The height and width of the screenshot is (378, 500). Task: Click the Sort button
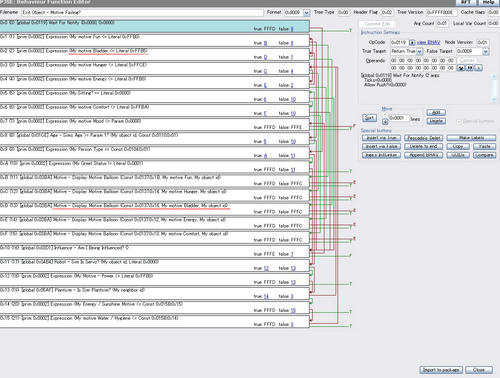click(x=369, y=118)
